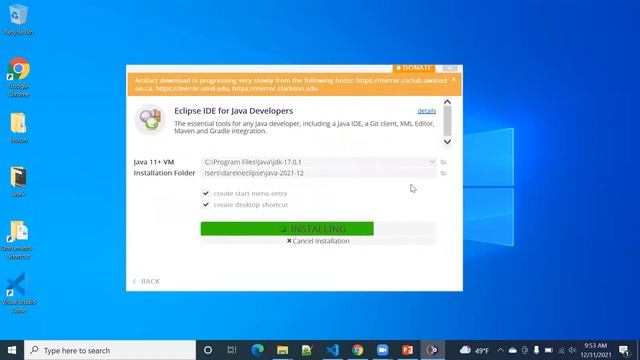
Task: Open Task View on the taskbar
Action: tap(232, 350)
